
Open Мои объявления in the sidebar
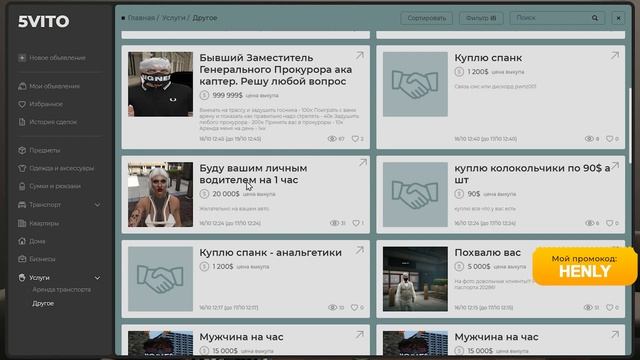(x=49, y=86)
